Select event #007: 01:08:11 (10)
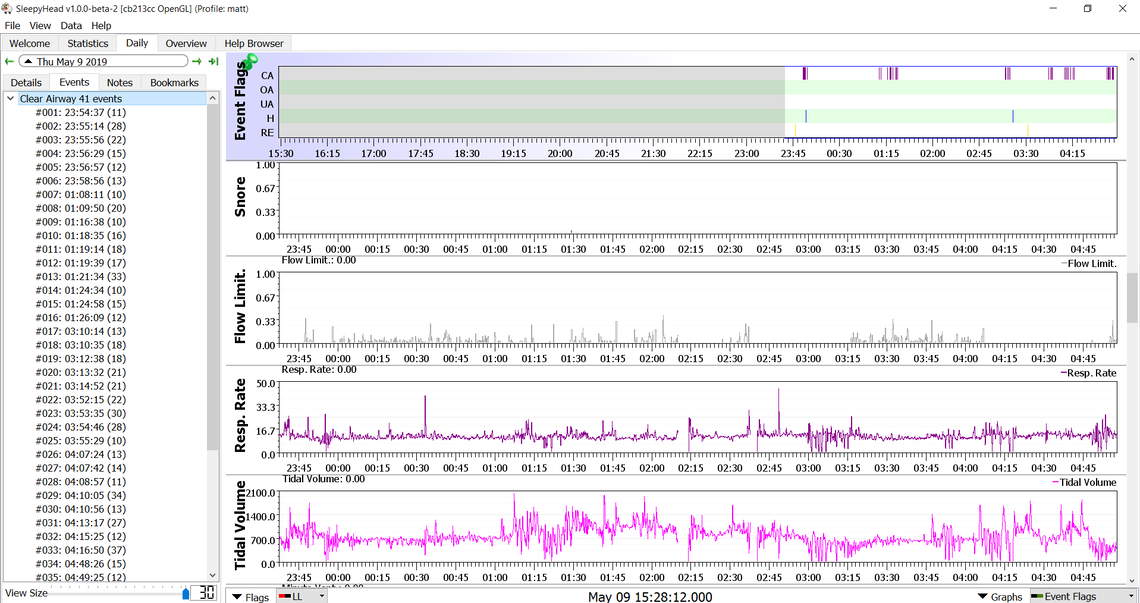This screenshot has width=1140, height=603. (81, 195)
